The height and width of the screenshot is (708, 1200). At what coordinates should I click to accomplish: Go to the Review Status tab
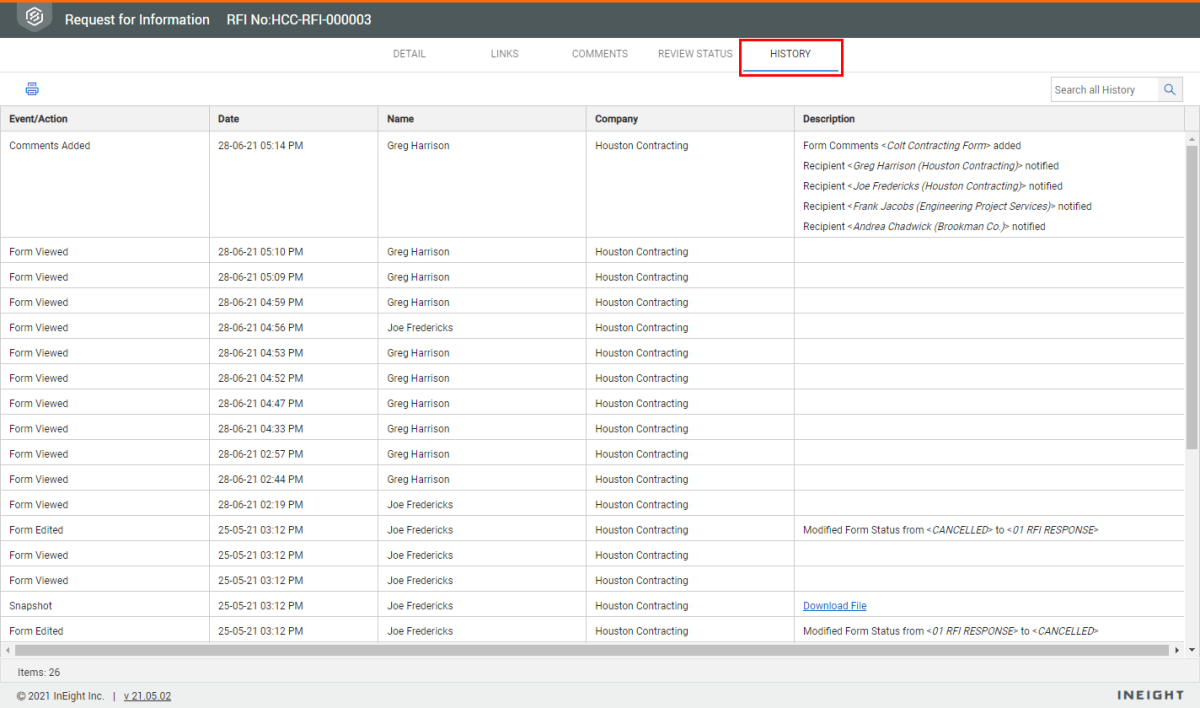[695, 54]
